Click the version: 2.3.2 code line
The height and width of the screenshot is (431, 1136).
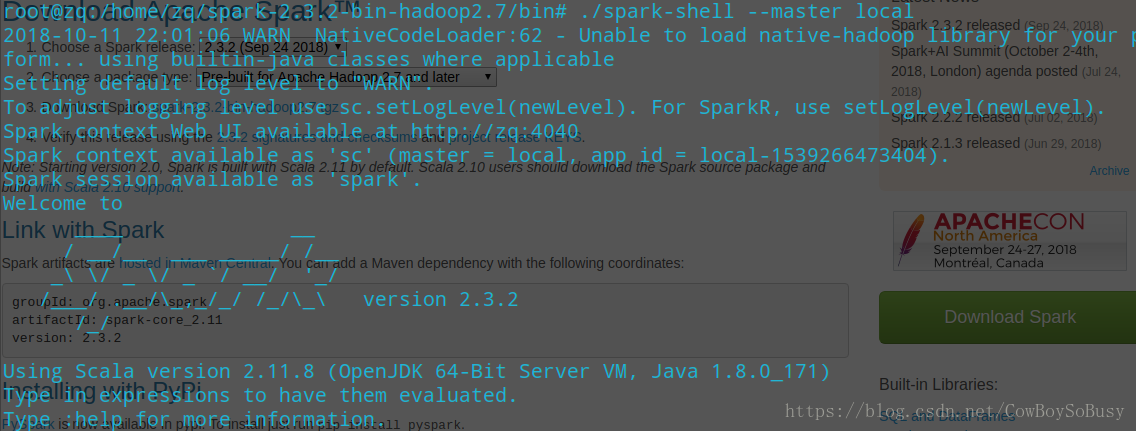[x=67, y=338]
